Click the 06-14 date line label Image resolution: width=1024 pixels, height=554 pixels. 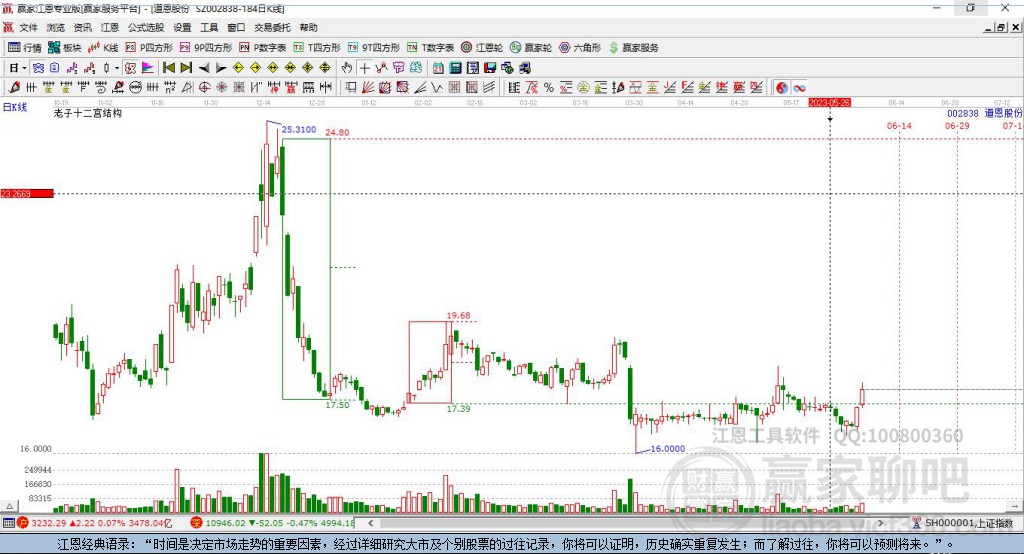pyautogui.click(x=899, y=125)
